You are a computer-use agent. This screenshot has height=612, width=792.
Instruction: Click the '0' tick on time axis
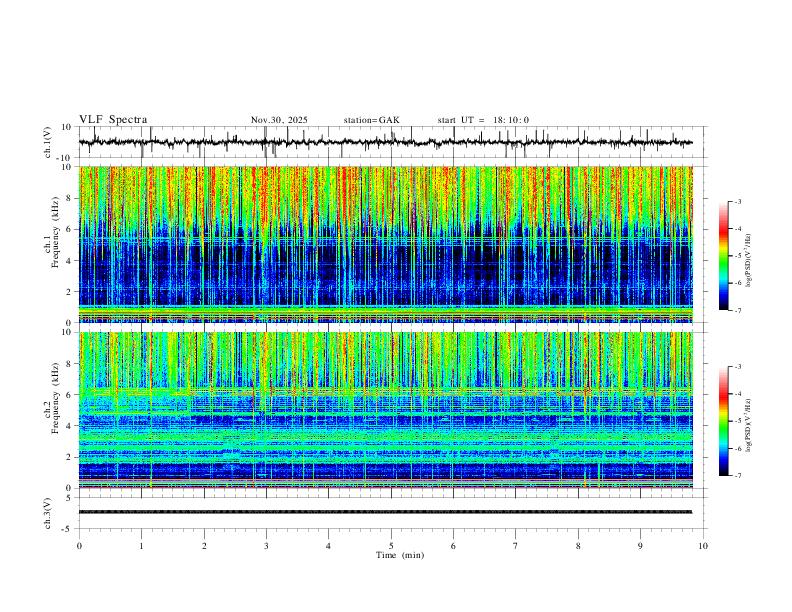click(x=79, y=546)
